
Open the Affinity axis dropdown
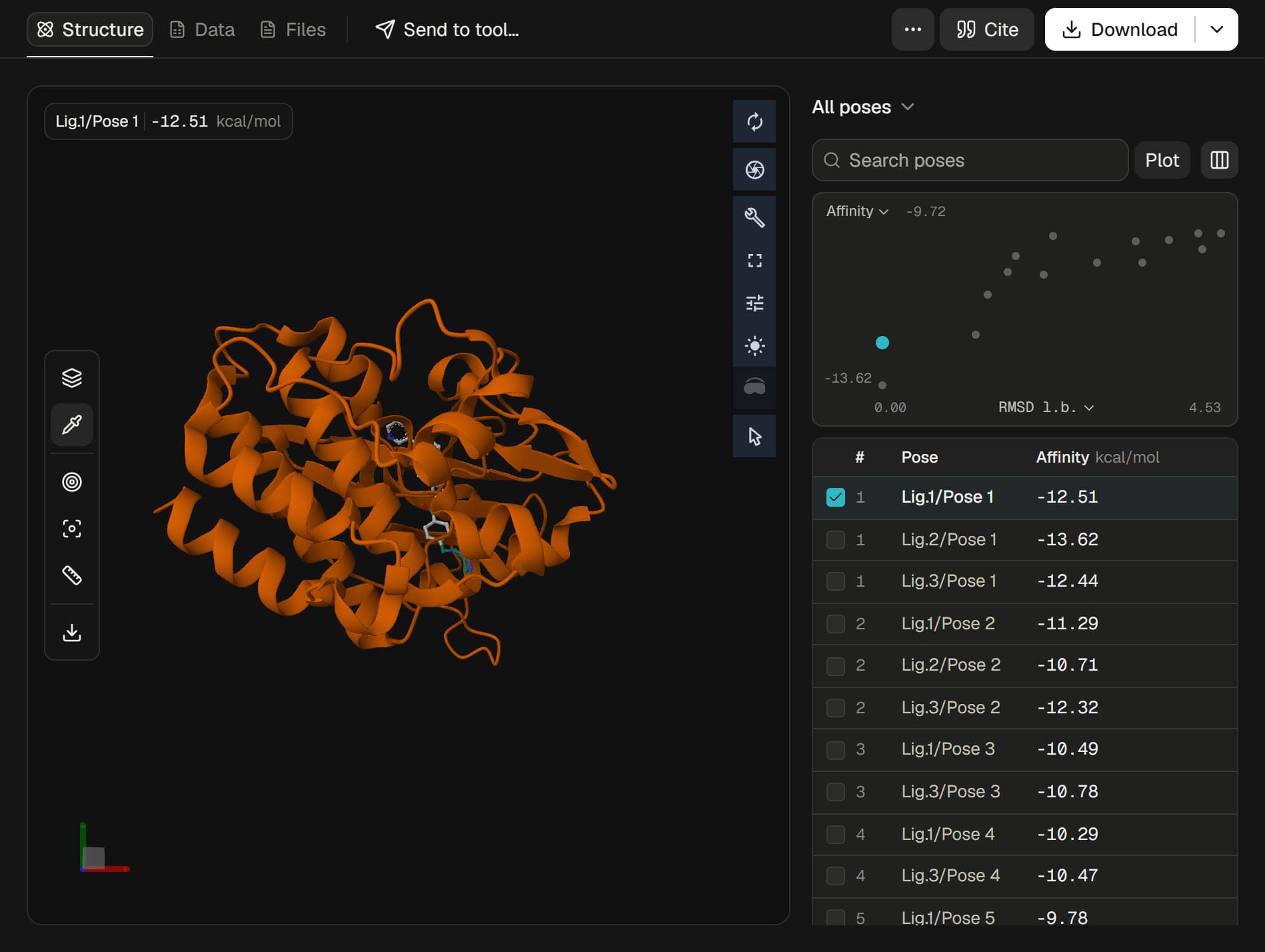click(x=857, y=211)
